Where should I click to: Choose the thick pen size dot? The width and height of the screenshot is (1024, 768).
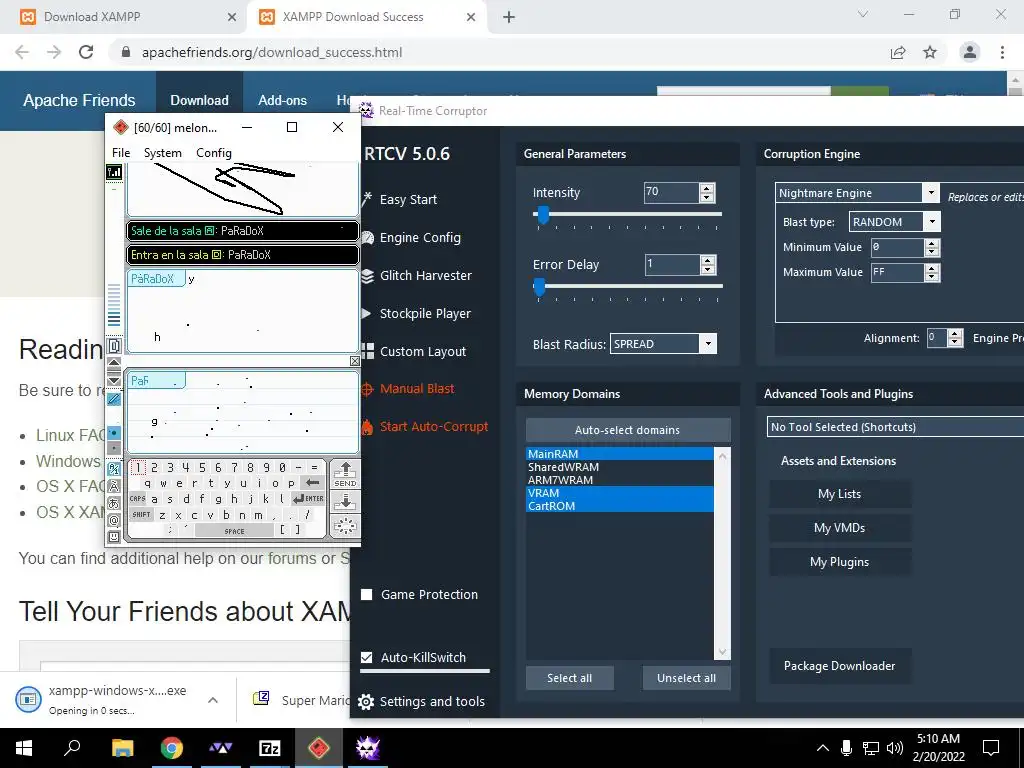tap(114, 433)
